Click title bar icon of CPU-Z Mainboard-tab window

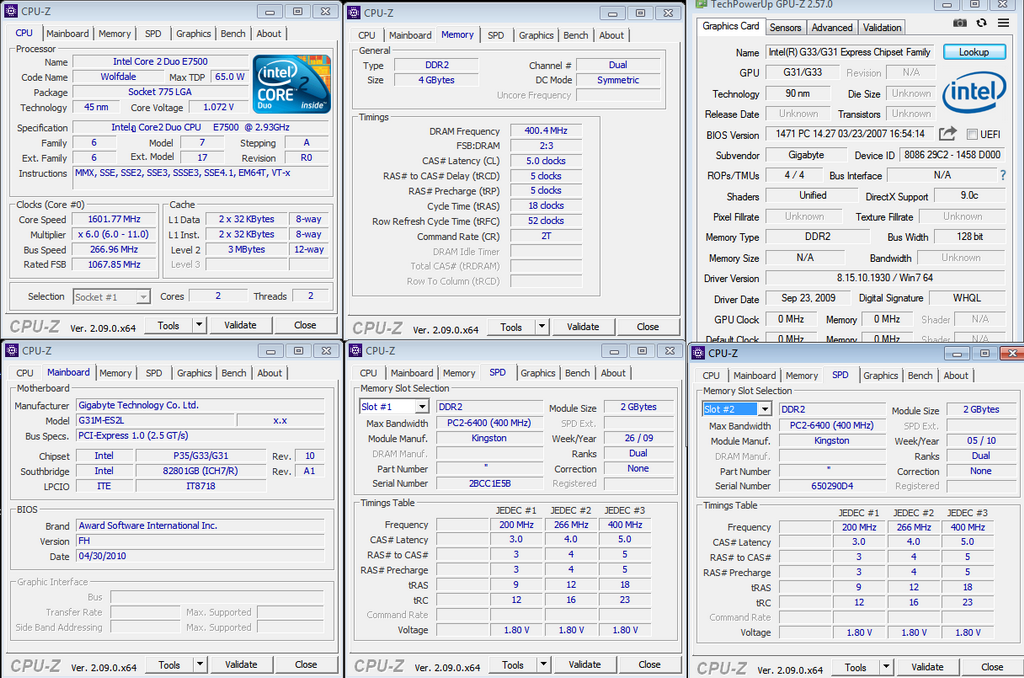[x=12, y=351]
